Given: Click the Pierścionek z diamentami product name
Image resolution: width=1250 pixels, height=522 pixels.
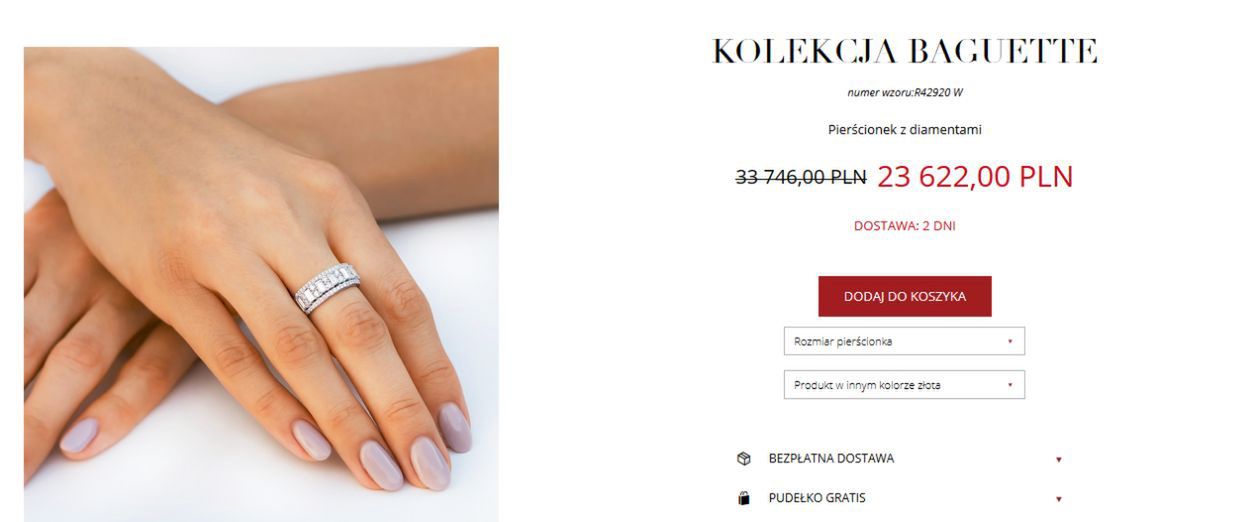Looking at the screenshot, I should coord(905,130).
